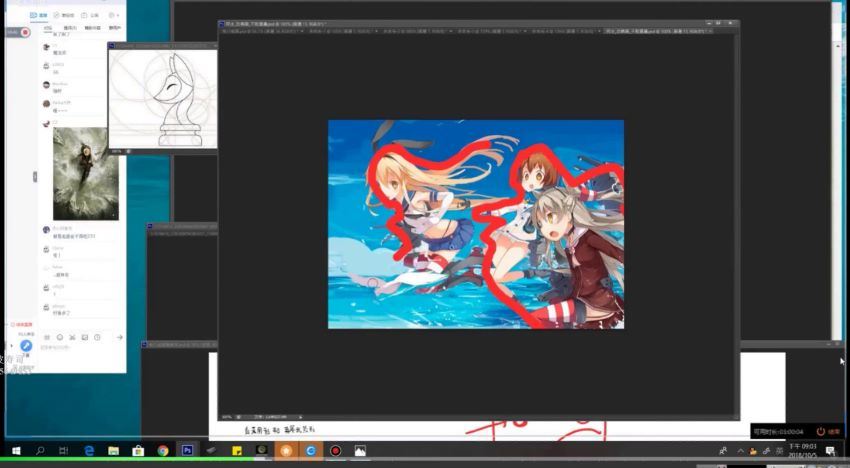The height and width of the screenshot is (468, 850).
Task: Click the blue pen button in chat window
Action: [25, 345]
